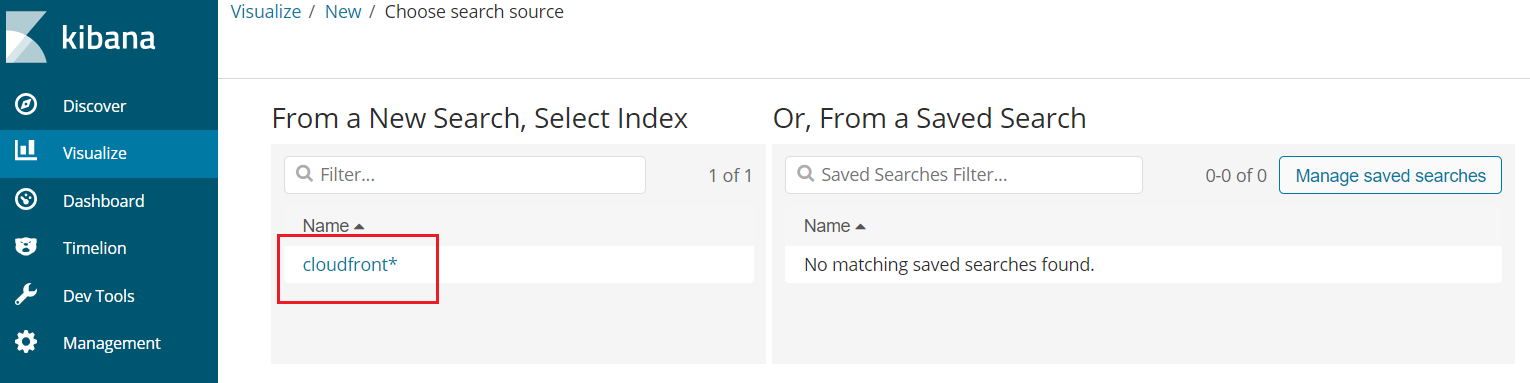Sort index list by Name arrow
1530x383 pixels.
[358, 227]
